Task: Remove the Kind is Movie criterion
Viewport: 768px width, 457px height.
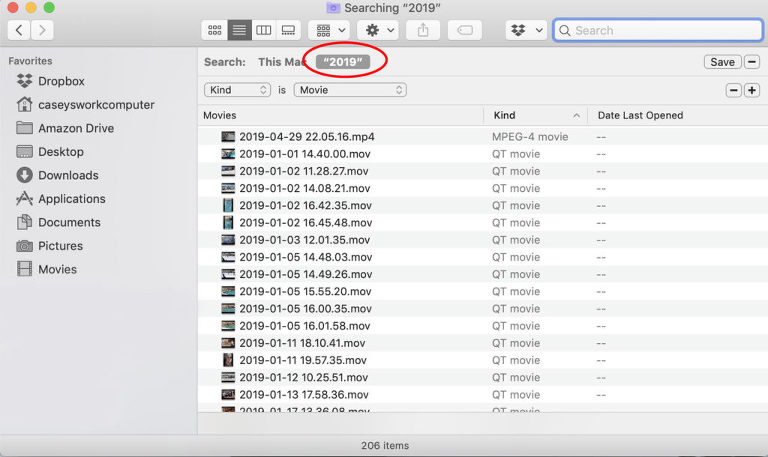Action: click(733, 90)
